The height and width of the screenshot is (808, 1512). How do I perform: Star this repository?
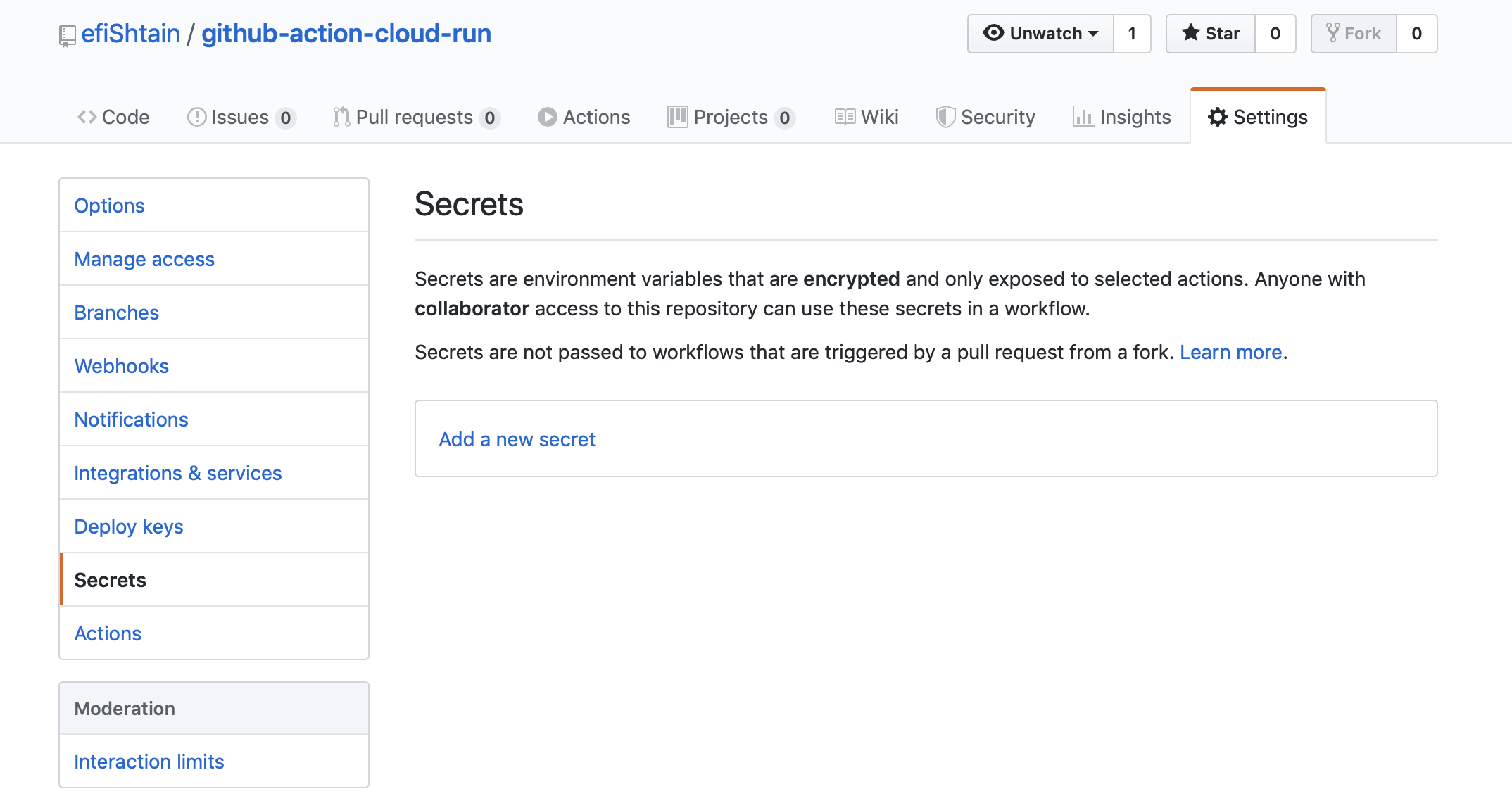[1211, 34]
